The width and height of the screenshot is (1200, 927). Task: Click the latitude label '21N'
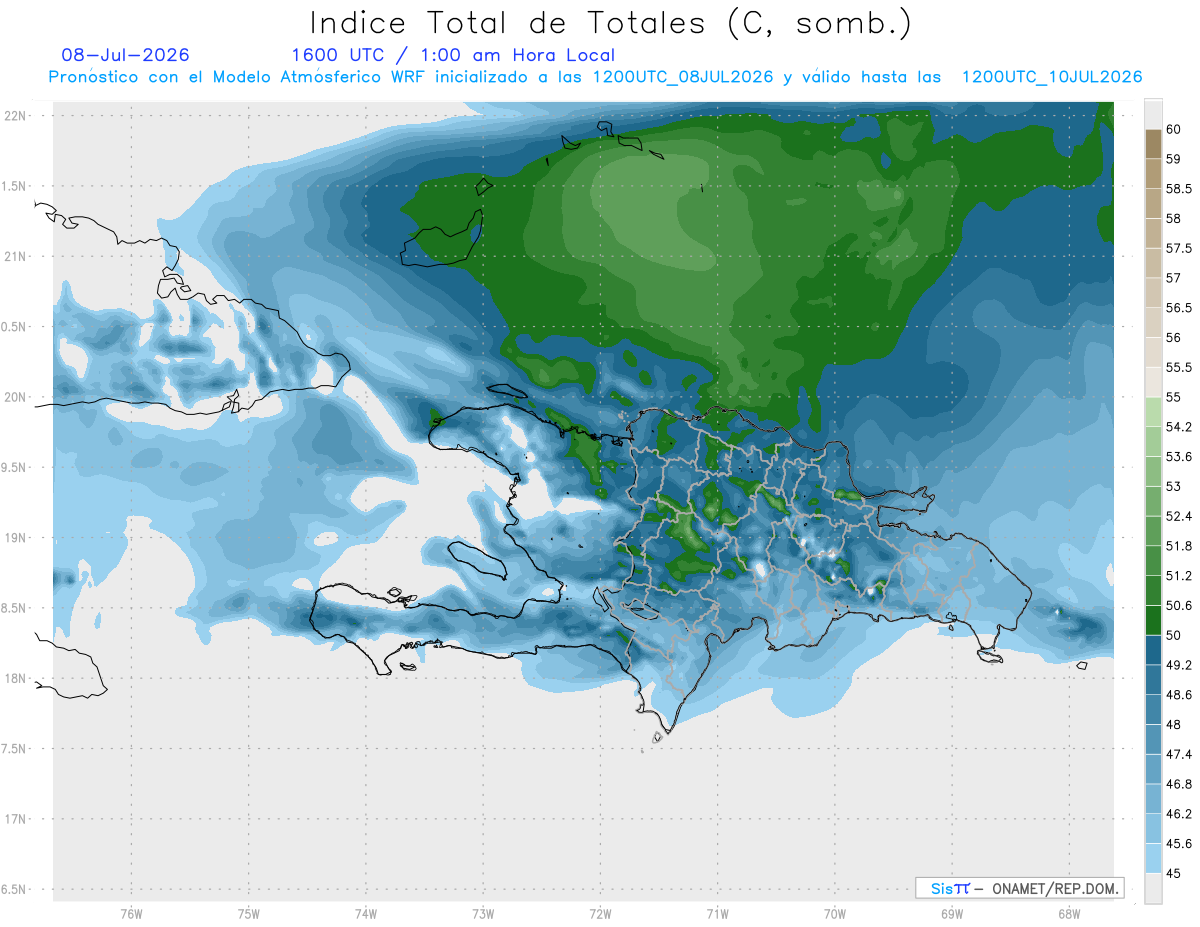[x=16, y=256]
